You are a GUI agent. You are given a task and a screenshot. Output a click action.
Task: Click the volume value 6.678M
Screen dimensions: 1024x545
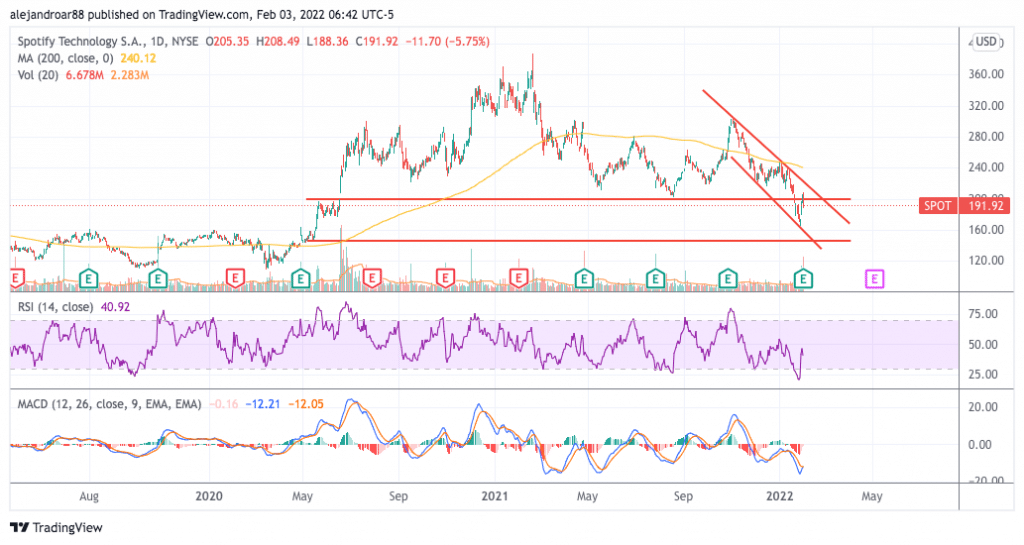click(84, 75)
